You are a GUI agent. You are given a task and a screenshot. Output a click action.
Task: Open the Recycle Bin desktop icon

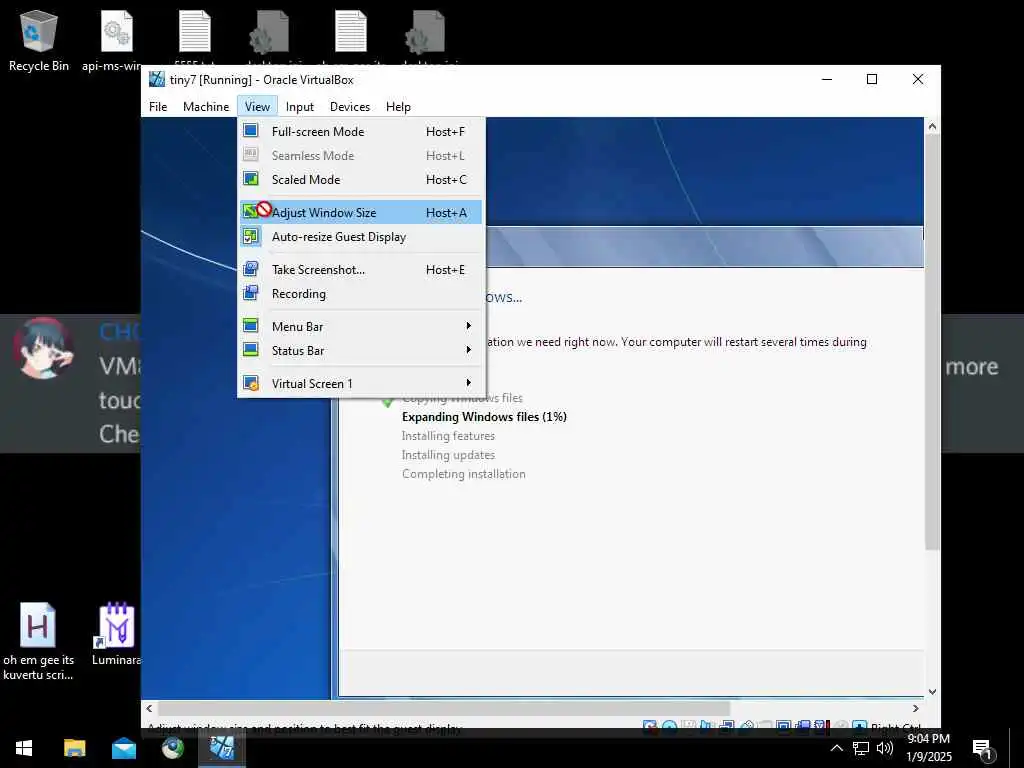click(x=39, y=40)
